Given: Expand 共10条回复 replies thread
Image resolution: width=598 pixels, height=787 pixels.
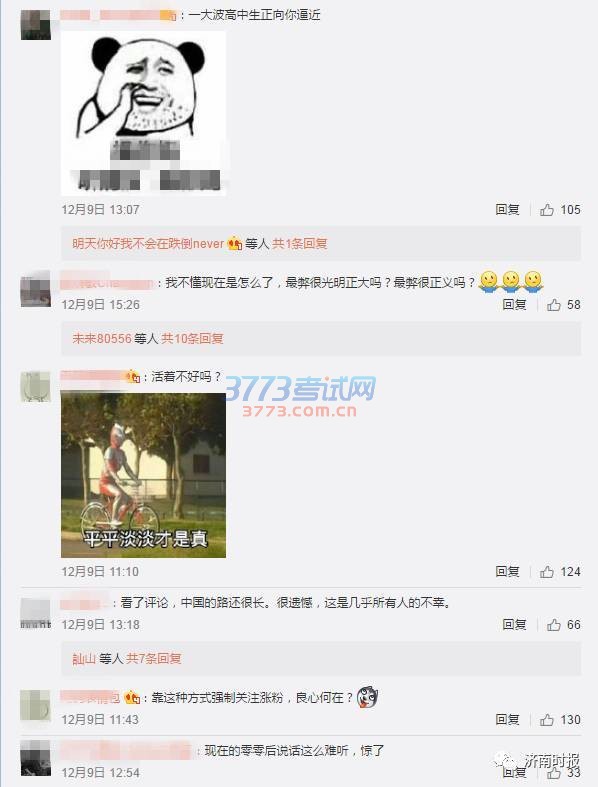Looking at the screenshot, I should pos(192,339).
